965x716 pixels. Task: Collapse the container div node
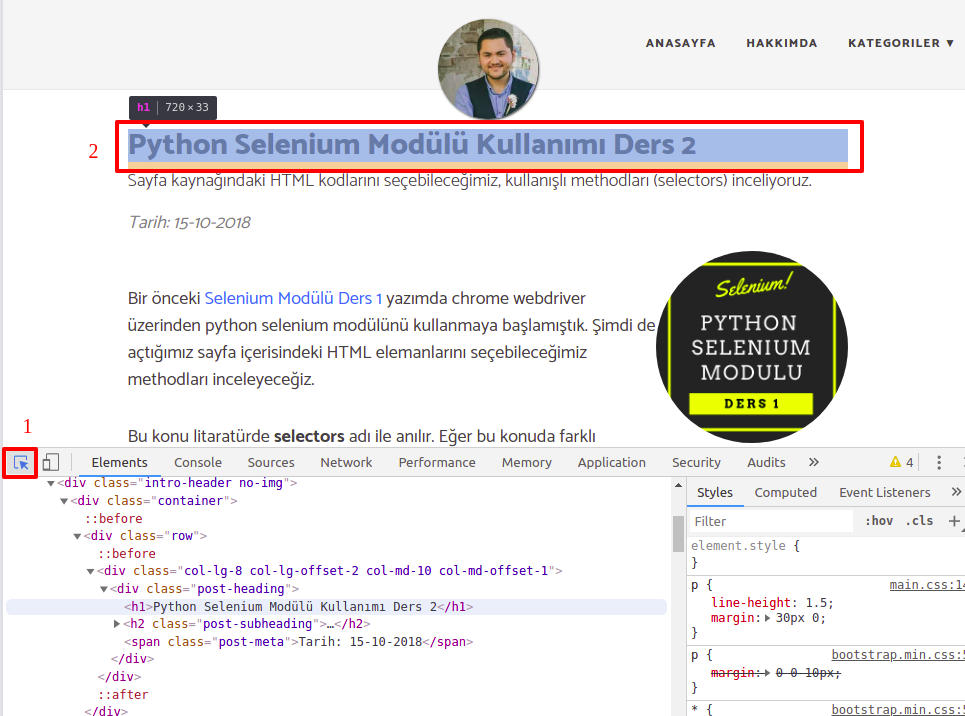64,501
